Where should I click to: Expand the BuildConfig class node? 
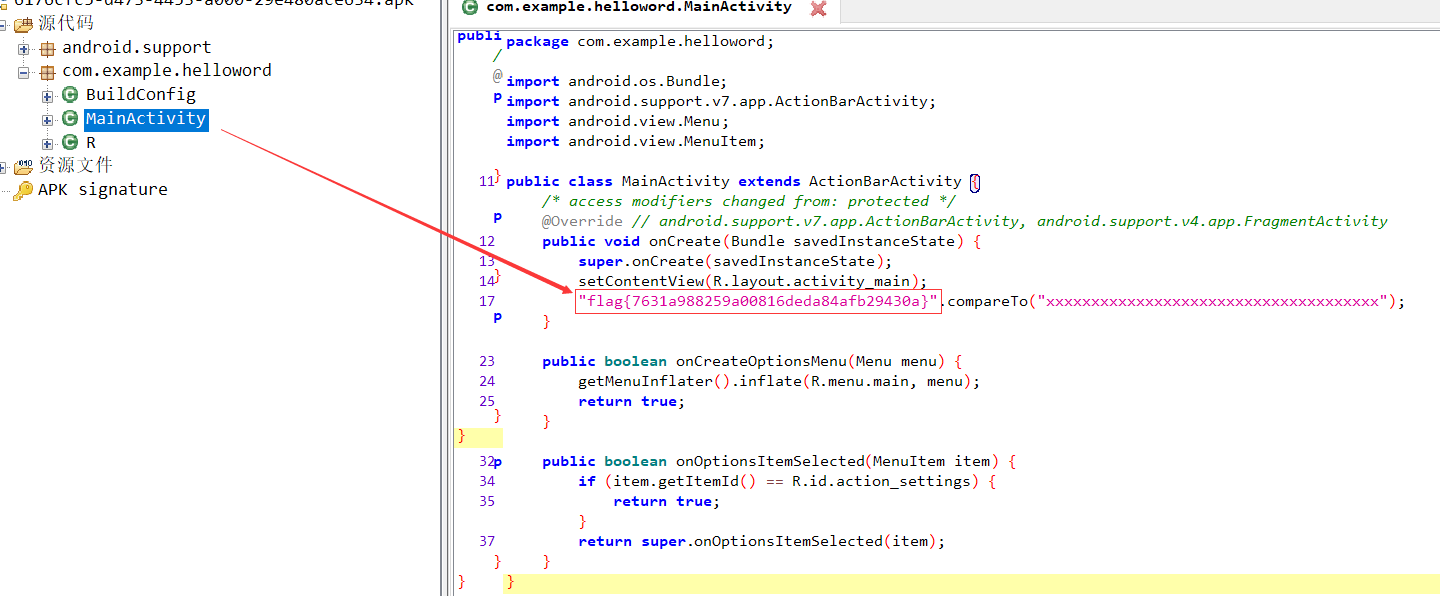(48, 96)
